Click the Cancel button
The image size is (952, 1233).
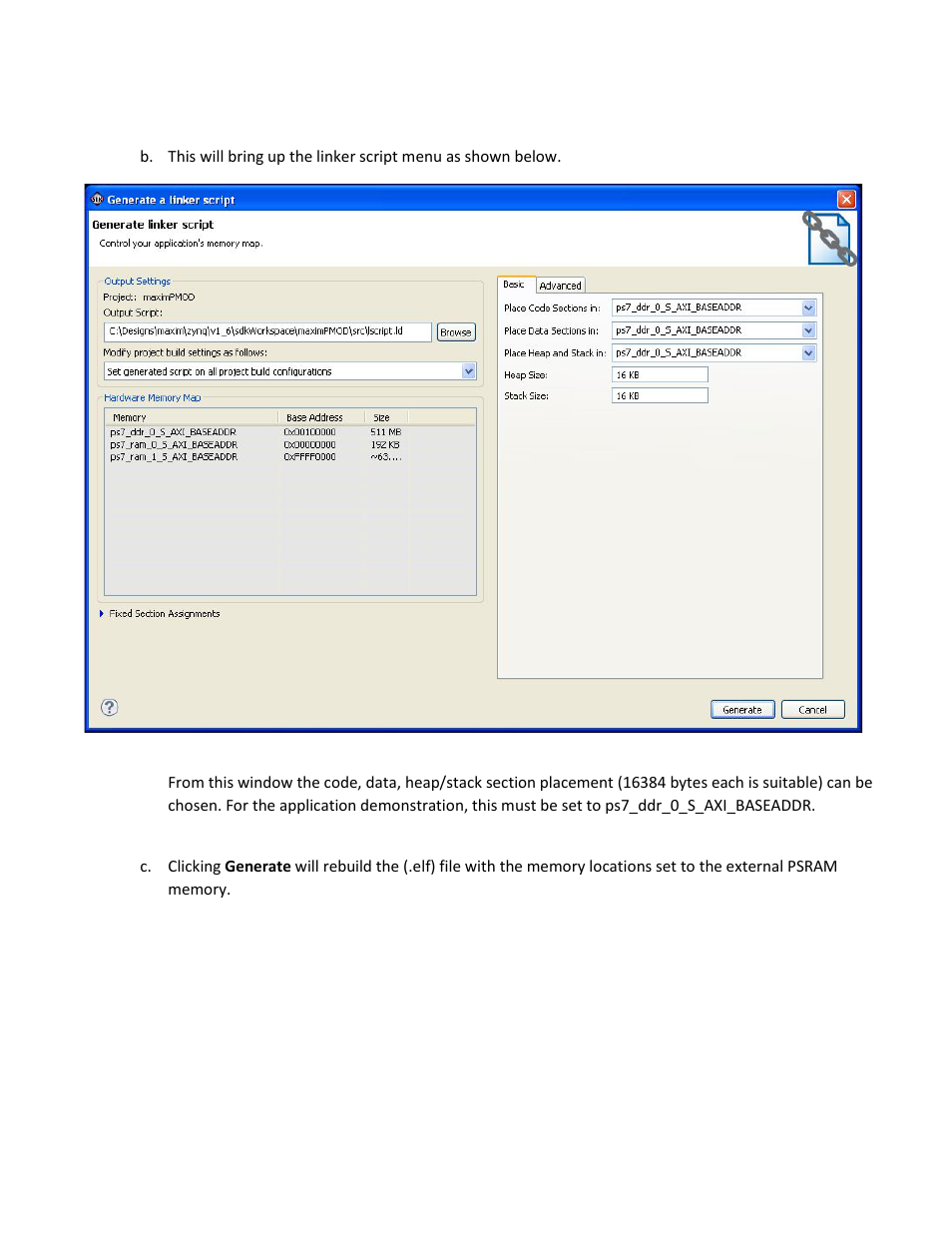813,710
